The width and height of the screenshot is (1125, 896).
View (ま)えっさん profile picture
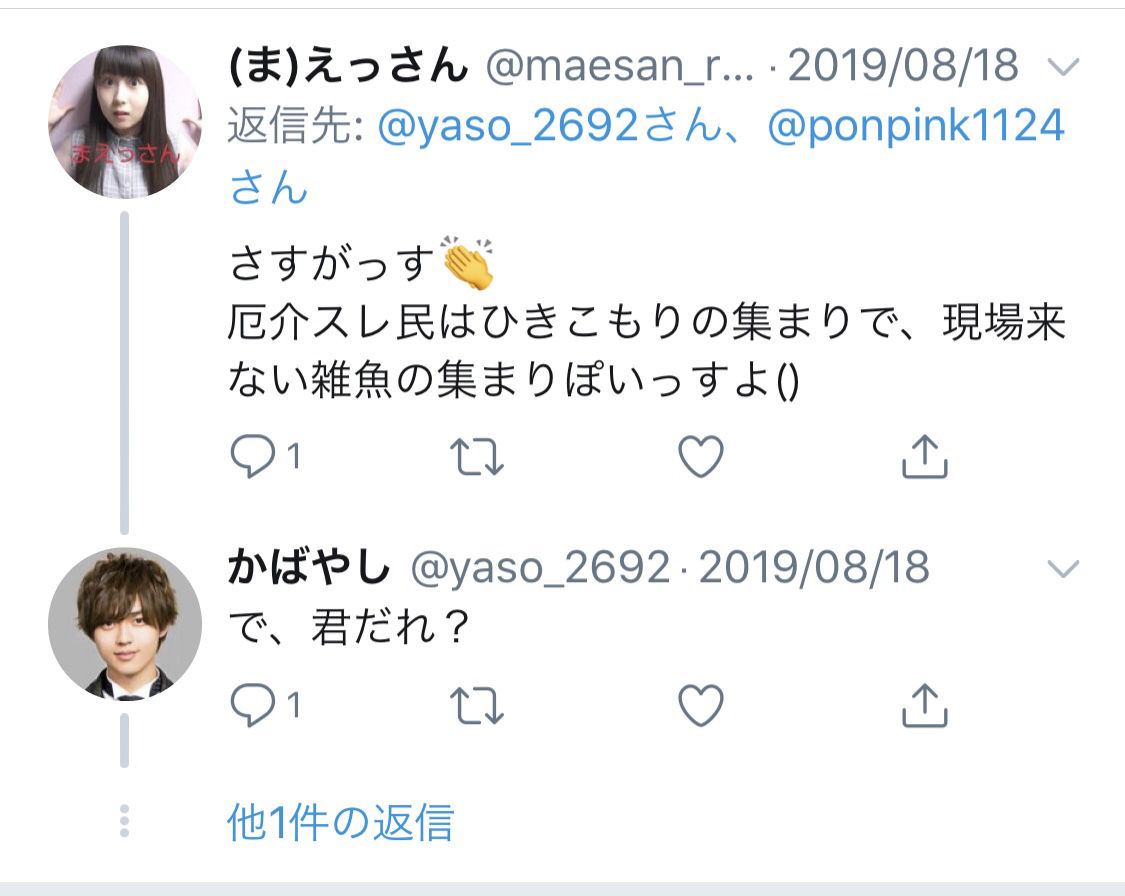pyautogui.click(x=125, y=121)
